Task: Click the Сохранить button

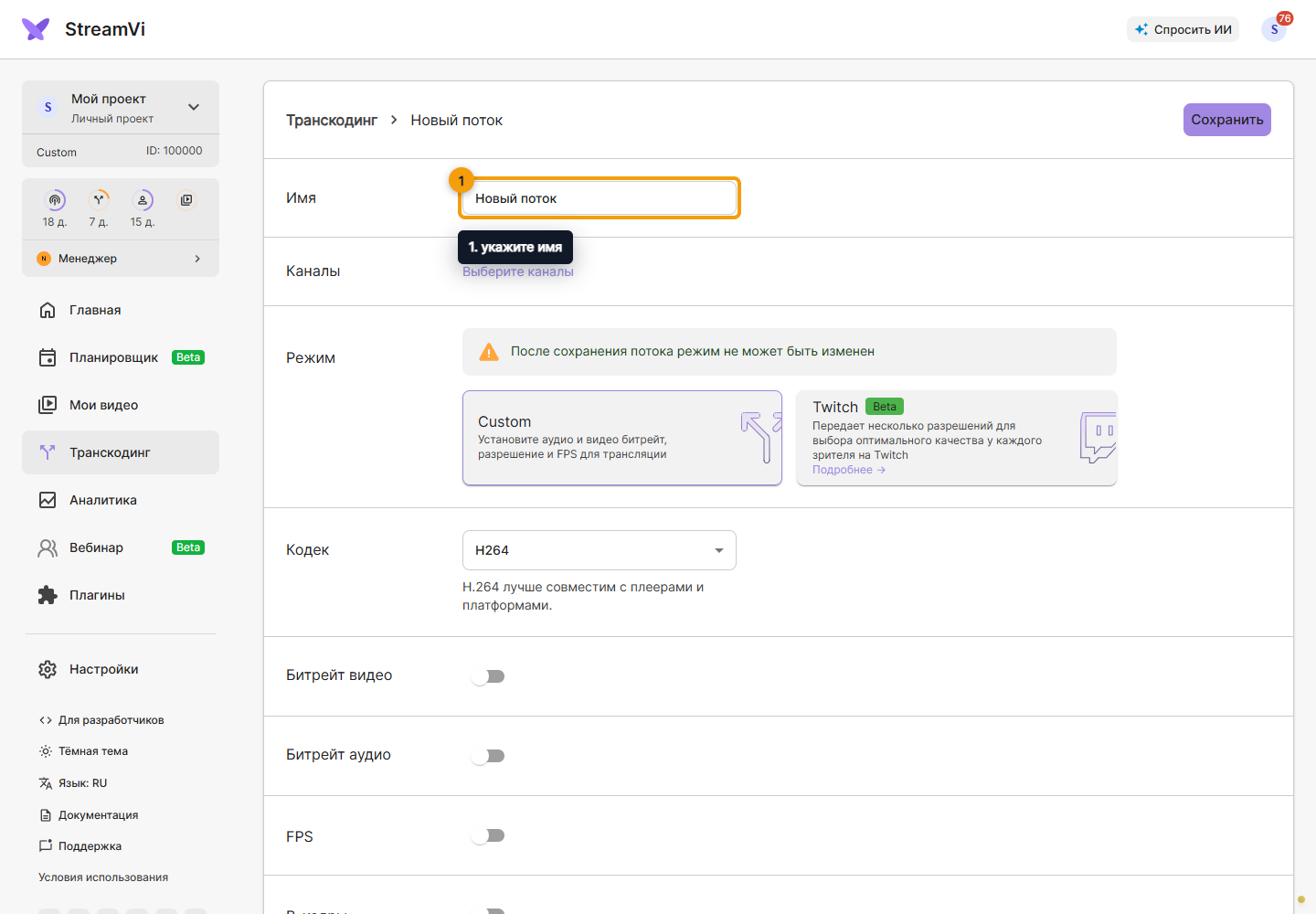Action: [1227, 120]
